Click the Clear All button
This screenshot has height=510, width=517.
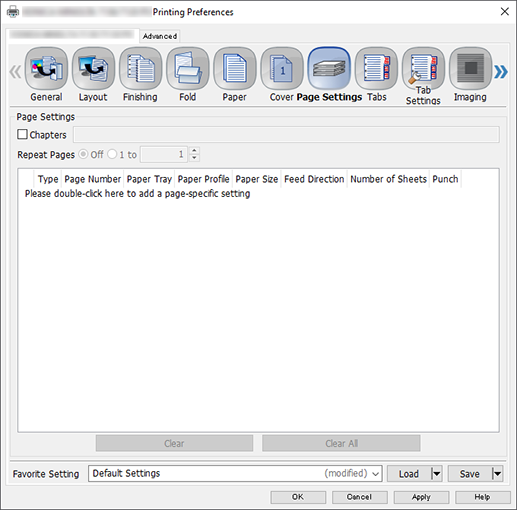coord(341,443)
